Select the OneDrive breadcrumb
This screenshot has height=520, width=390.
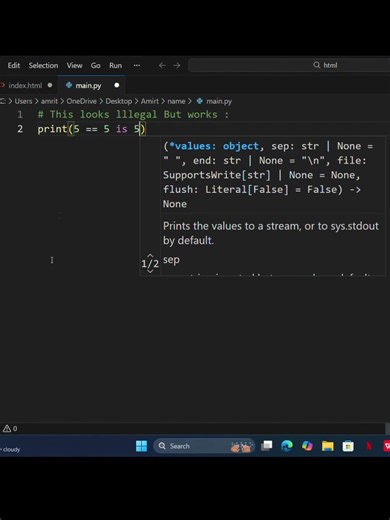click(82, 101)
